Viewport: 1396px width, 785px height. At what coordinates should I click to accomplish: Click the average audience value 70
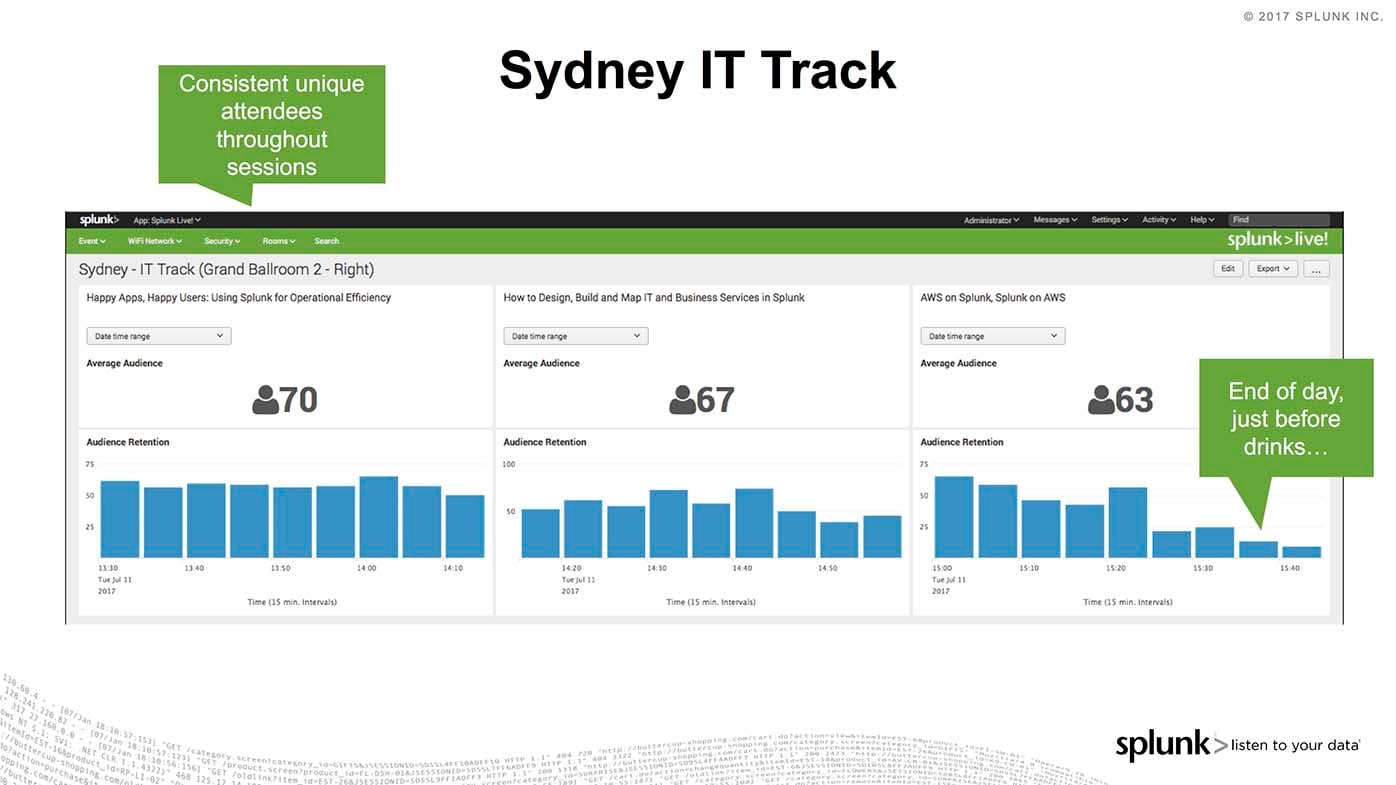coord(299,400)
